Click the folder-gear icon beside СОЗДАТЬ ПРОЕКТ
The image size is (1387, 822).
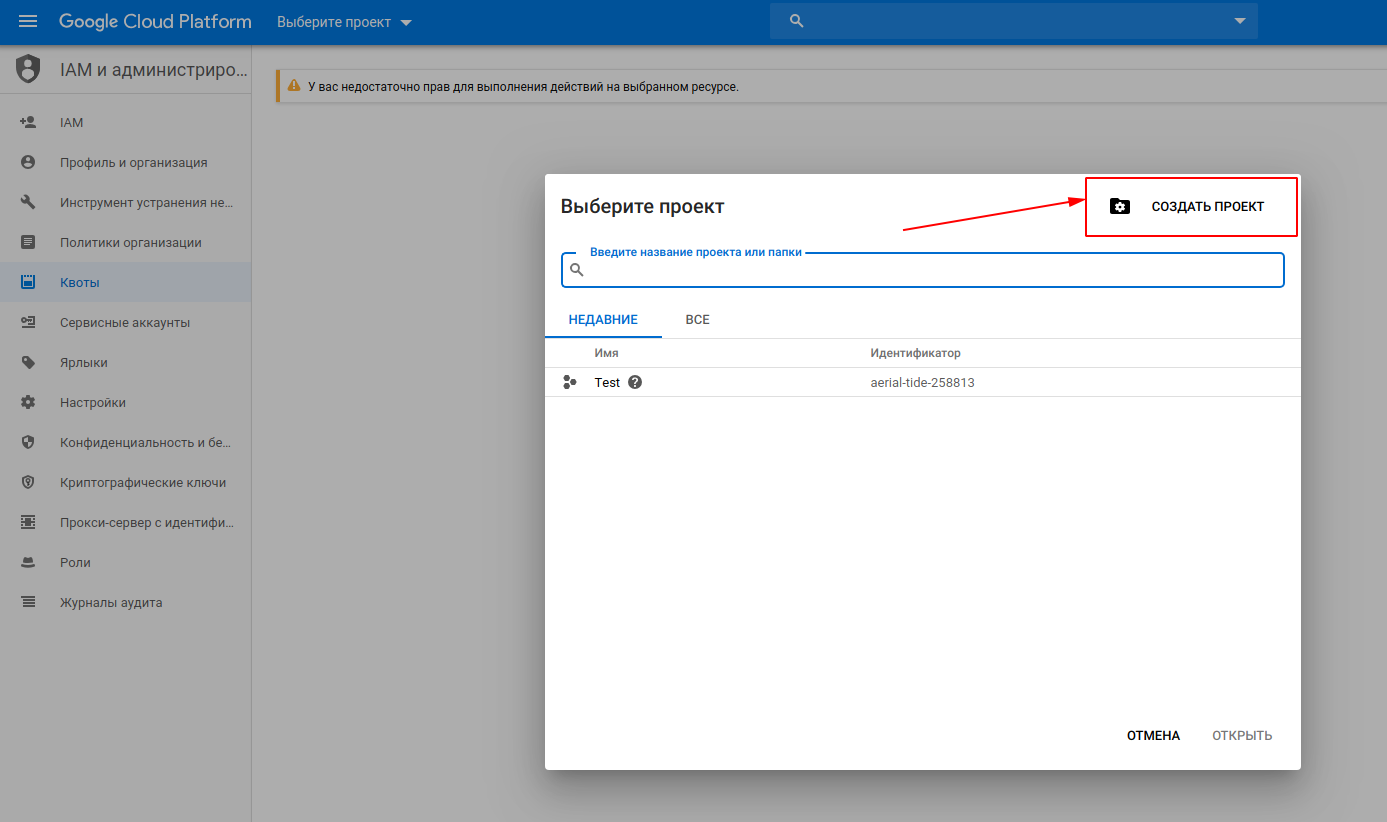click(x=1120, y=206)
